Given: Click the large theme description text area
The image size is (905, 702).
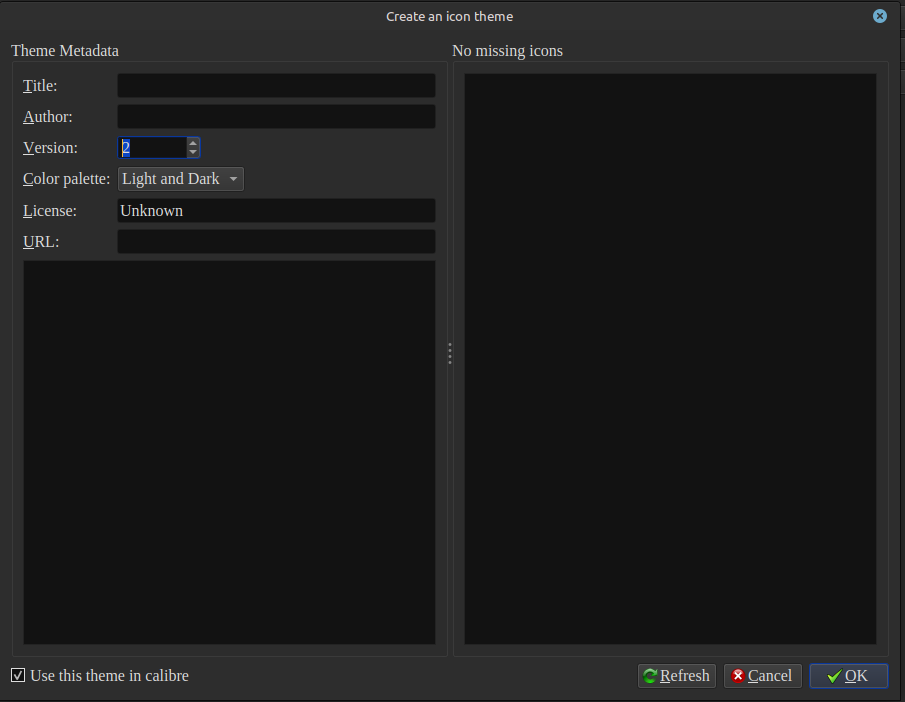Looking at the screenshot, I should pyautogui.click(x=229, y=453).
